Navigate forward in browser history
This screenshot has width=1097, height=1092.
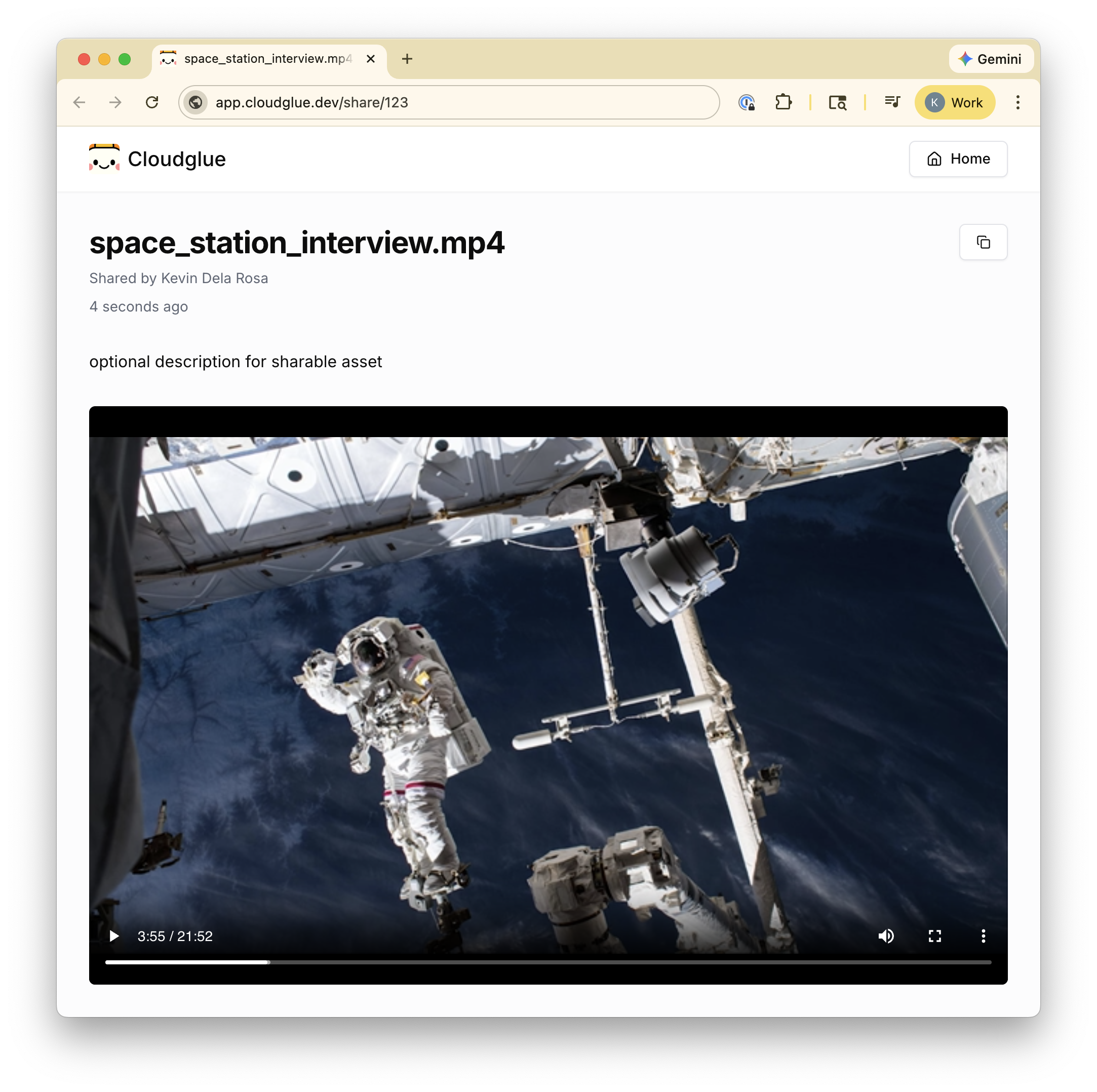[115, 103]
